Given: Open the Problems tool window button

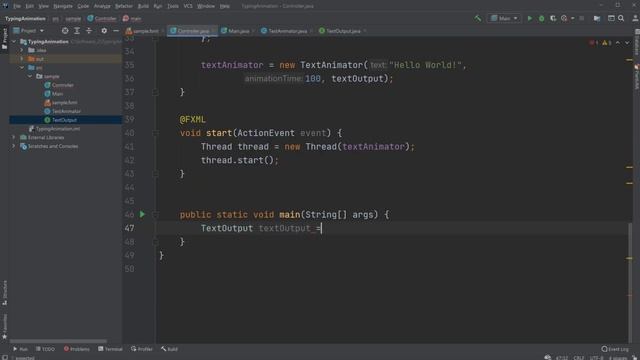Looking at the screenshot, I should pyautogui.click(x=76, y=349).
